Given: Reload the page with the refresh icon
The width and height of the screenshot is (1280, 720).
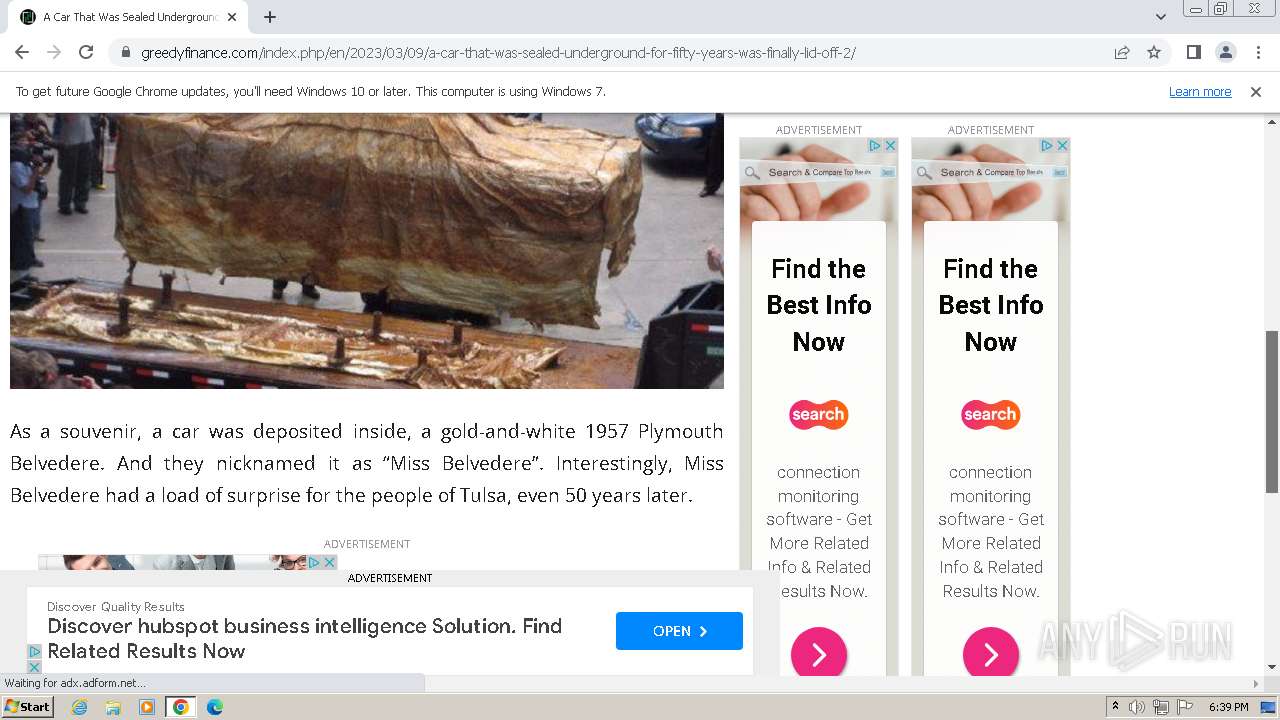Looking at the screenshot, I should click(x=86, y=53).
